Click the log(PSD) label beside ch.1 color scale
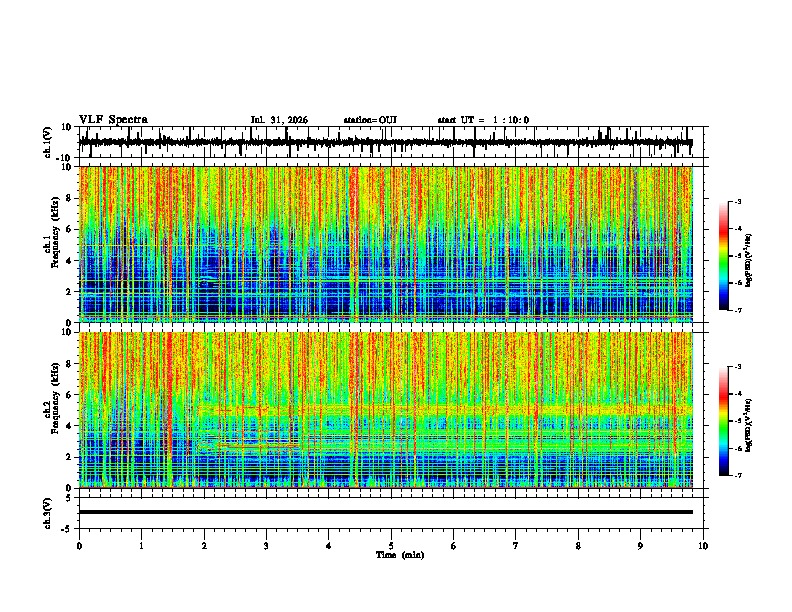Viewport: 792px width, 612px height. click(x=749, y=260)
